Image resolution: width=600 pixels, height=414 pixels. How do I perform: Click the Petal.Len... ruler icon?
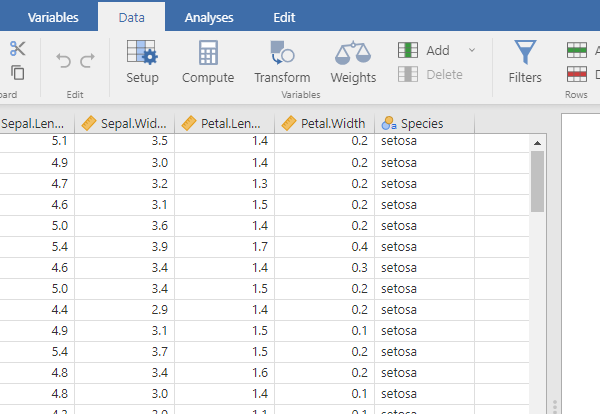coord(189,123)
